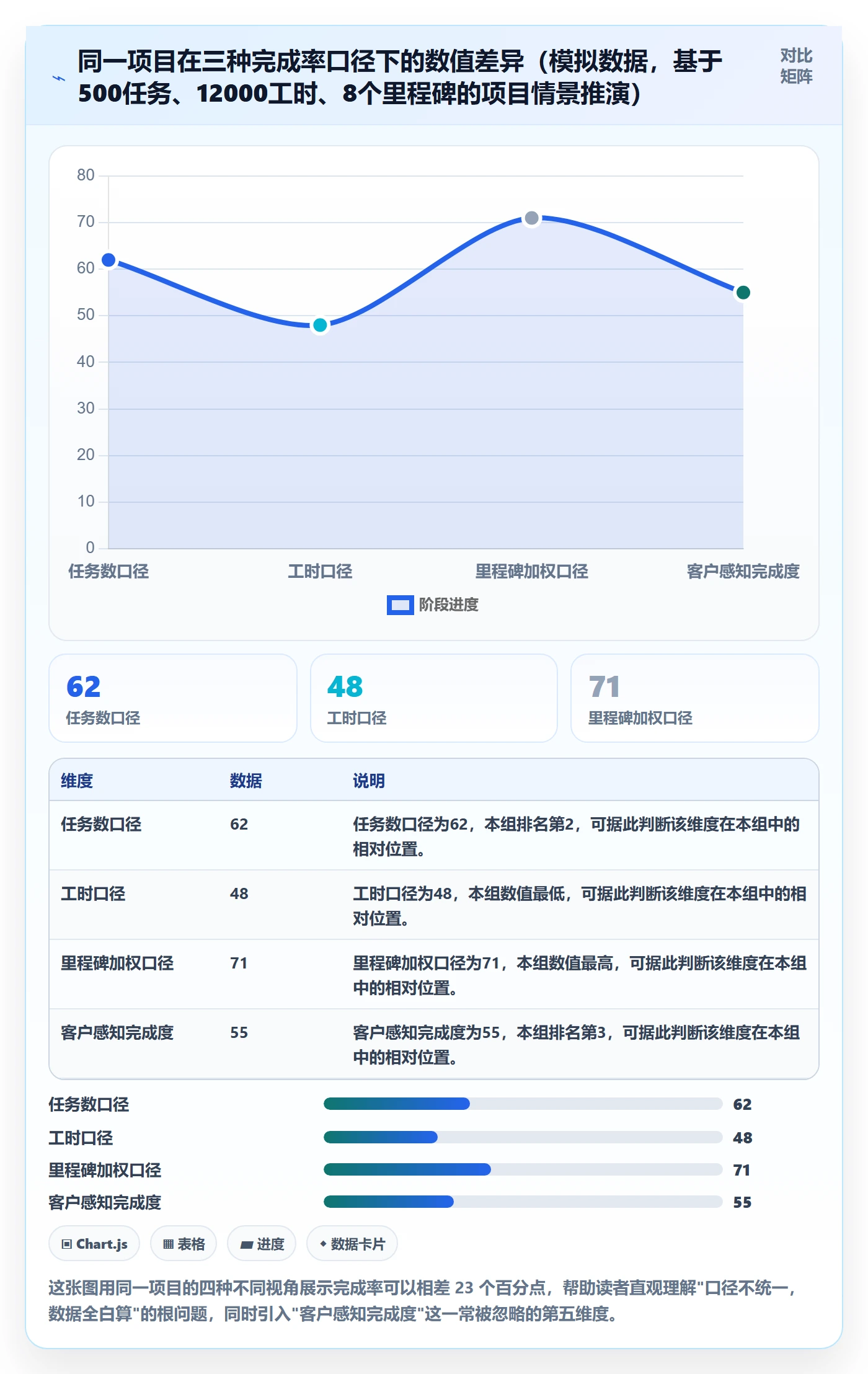Click the lightning icon beside the title

click(59, 78)
